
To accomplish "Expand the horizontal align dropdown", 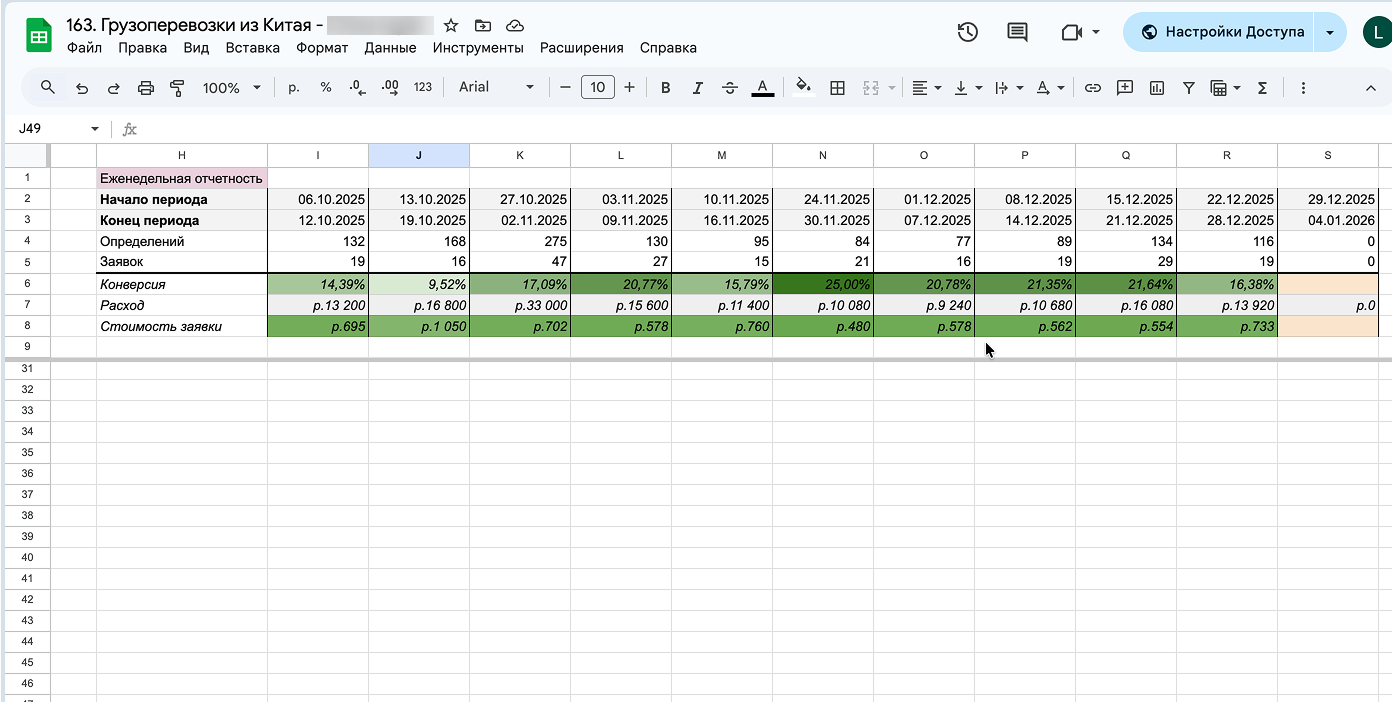I will [927, 88].
